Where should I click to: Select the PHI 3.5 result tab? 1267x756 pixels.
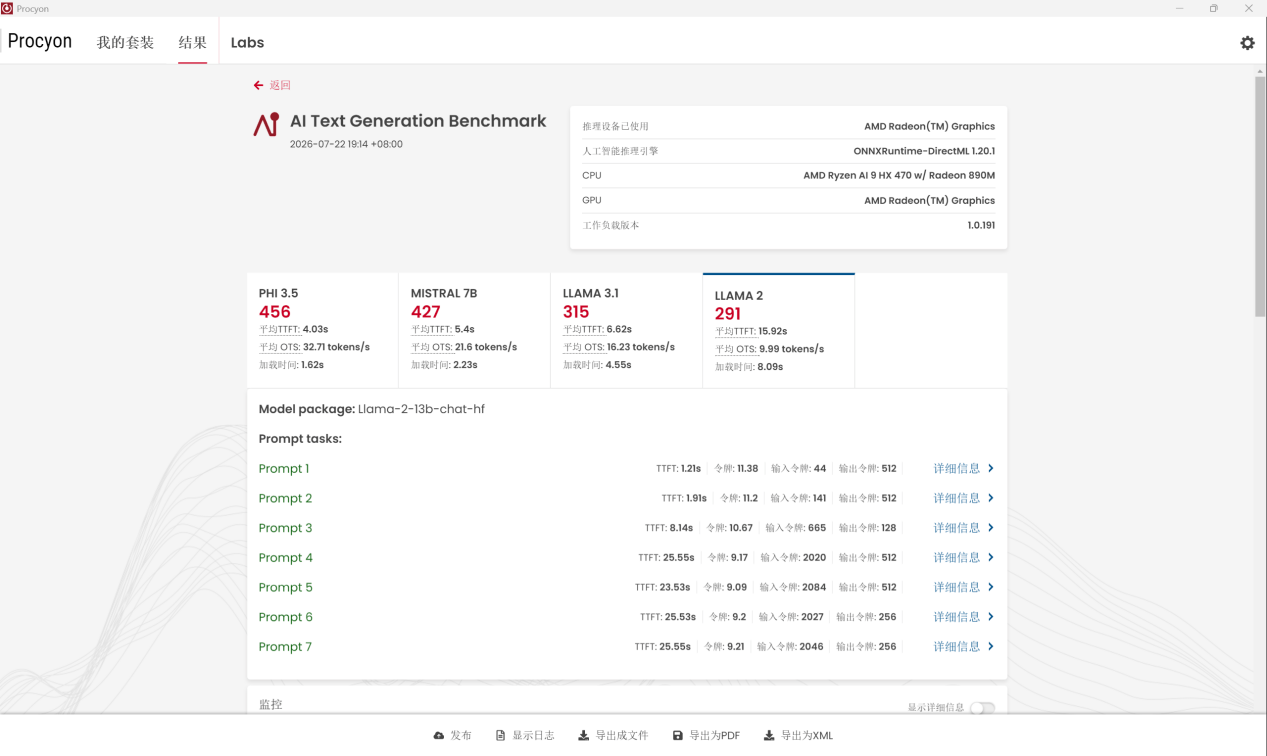click(x=322, y=330)
